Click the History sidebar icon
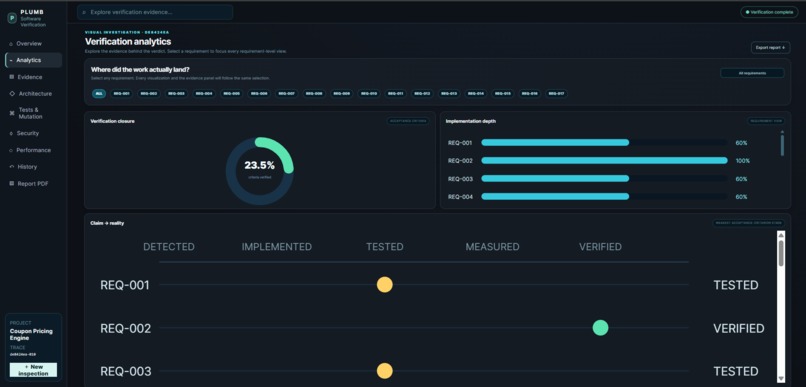 tap(12, 167)
